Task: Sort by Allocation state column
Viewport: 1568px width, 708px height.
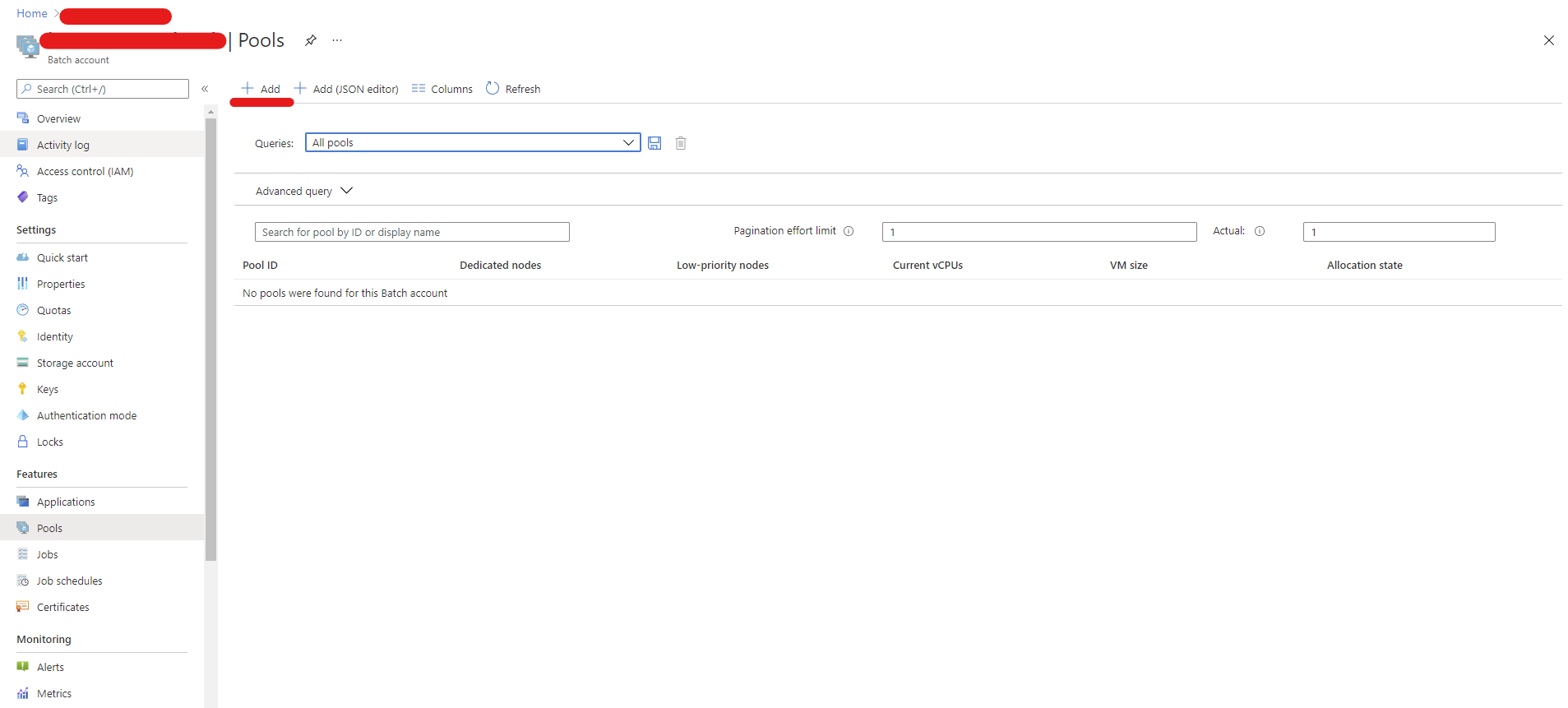Action: [1365, 265]
